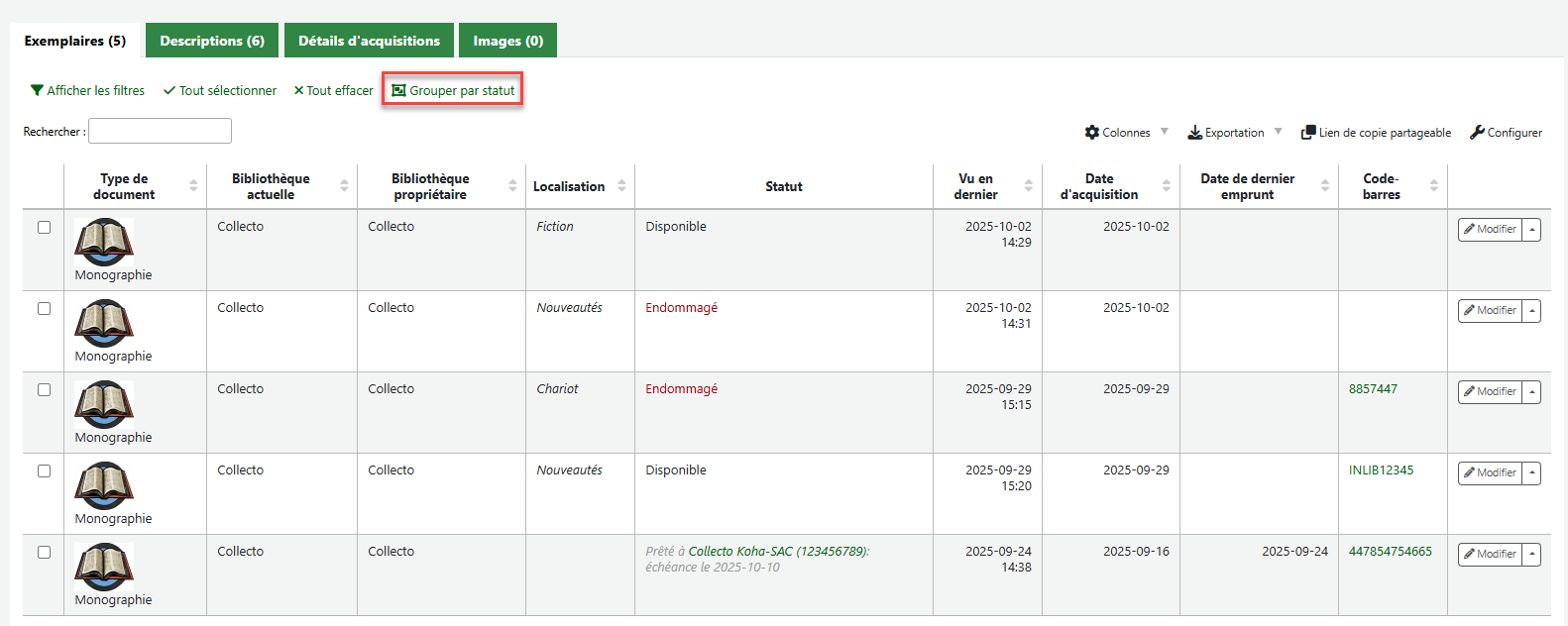Tick the checkbox for the Fiction item row
This screenshot has height=626, width=1568.
point(44,227)
